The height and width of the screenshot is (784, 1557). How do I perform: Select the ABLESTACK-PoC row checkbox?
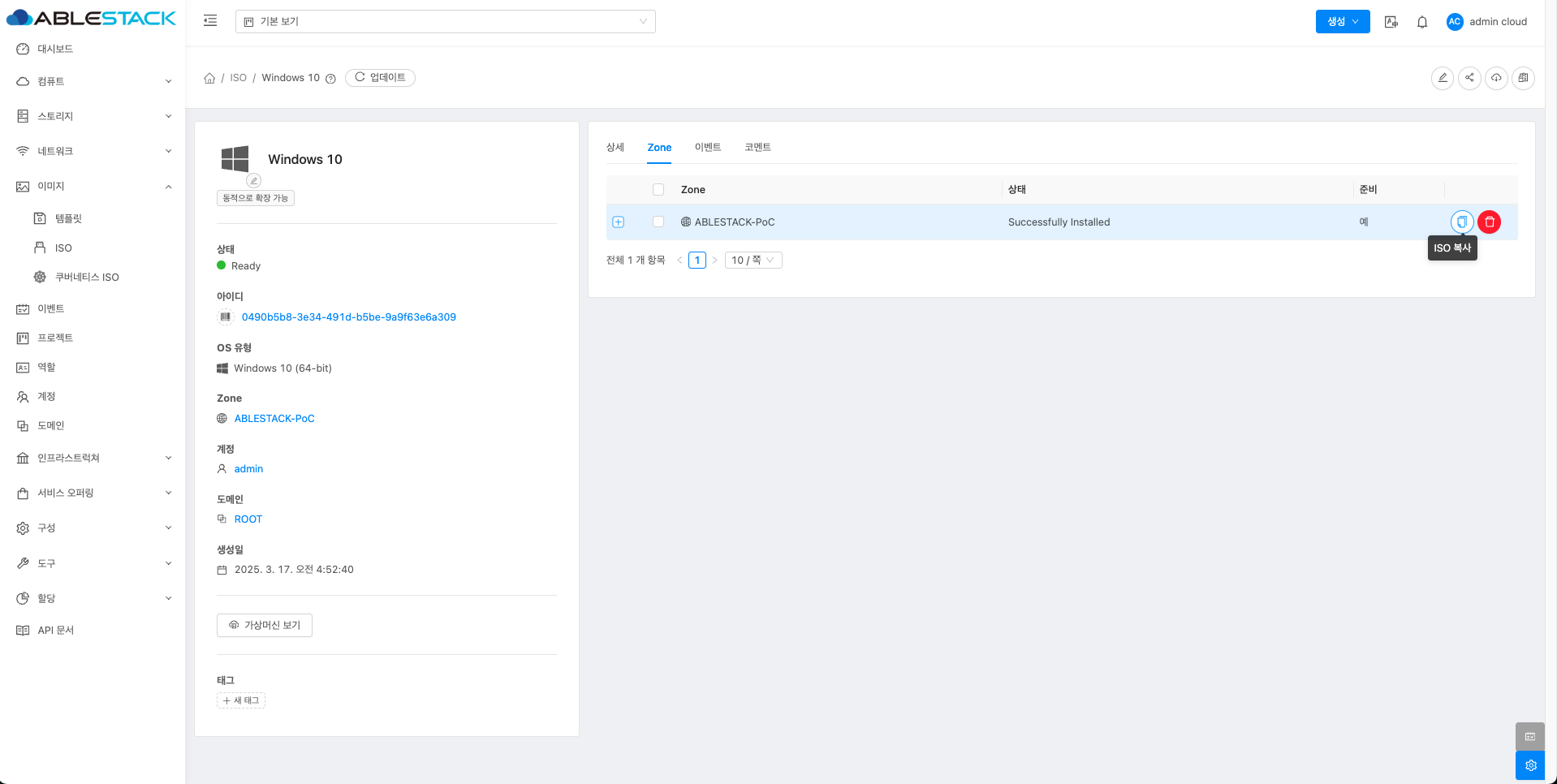[658, 222]
